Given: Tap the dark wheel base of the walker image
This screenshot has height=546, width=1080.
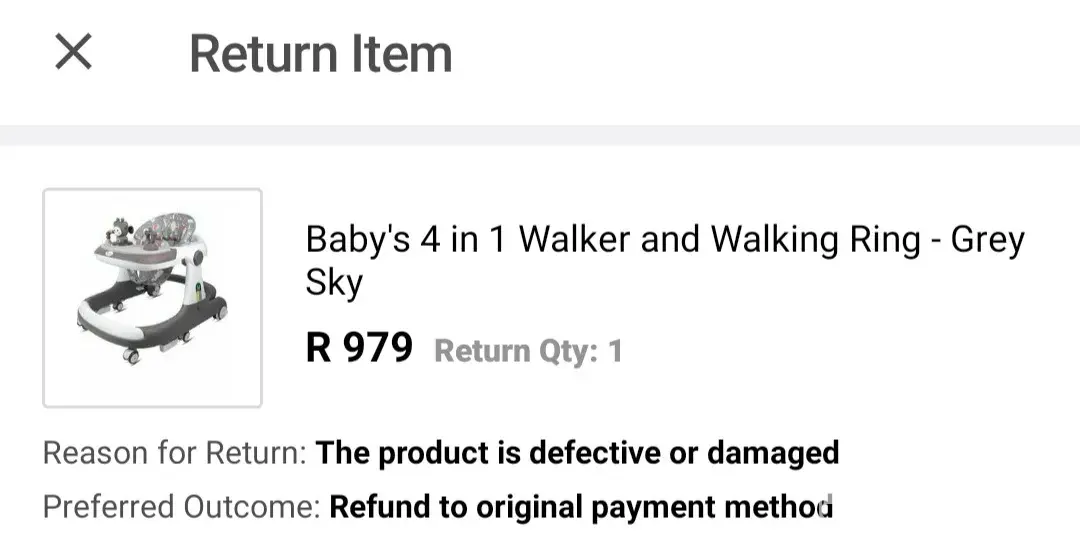Looking at the screenshot, I should click(x=150, y=320).
